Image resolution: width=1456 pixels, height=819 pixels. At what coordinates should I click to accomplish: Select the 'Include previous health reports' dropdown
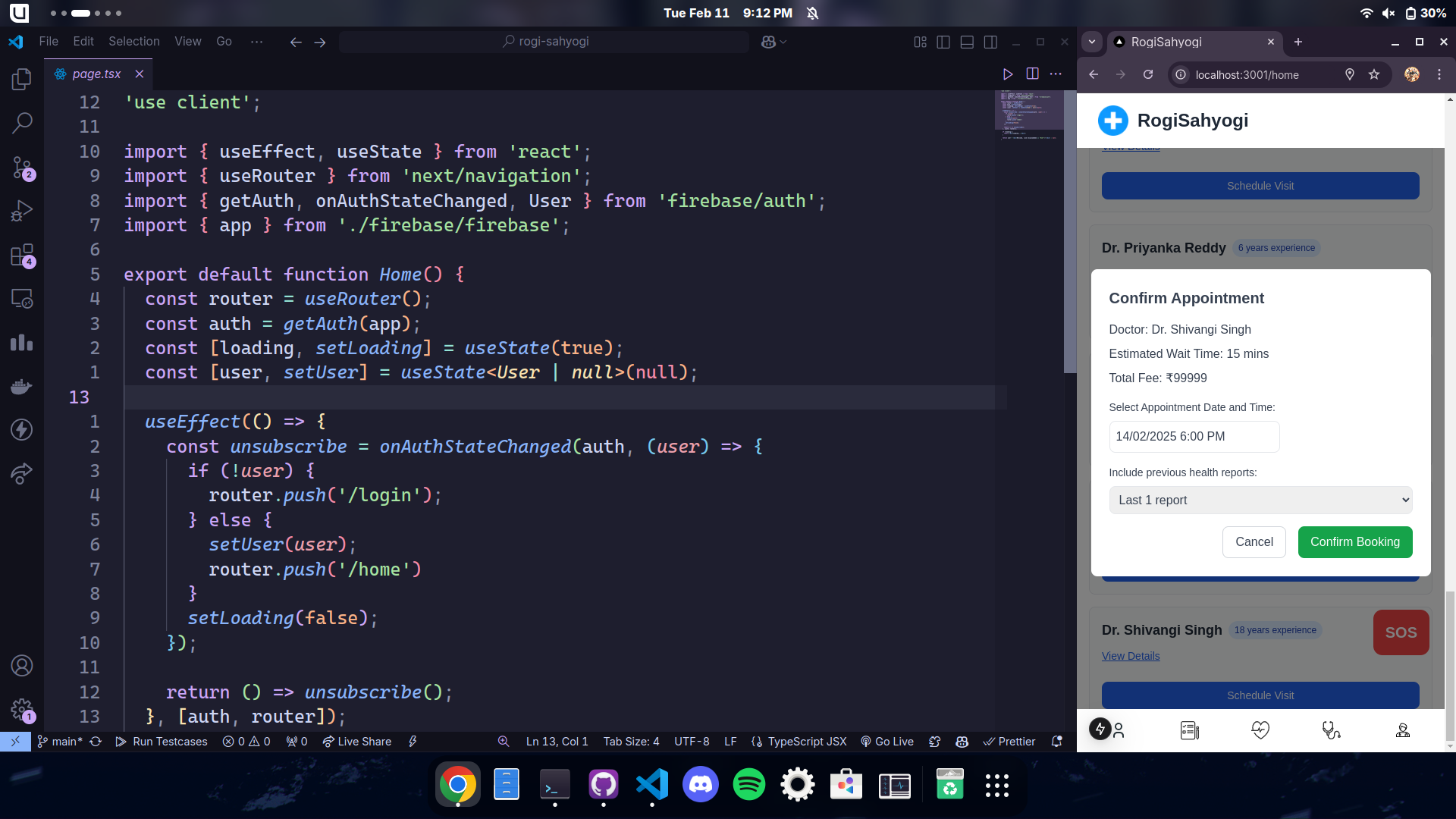pos(1261,500)
